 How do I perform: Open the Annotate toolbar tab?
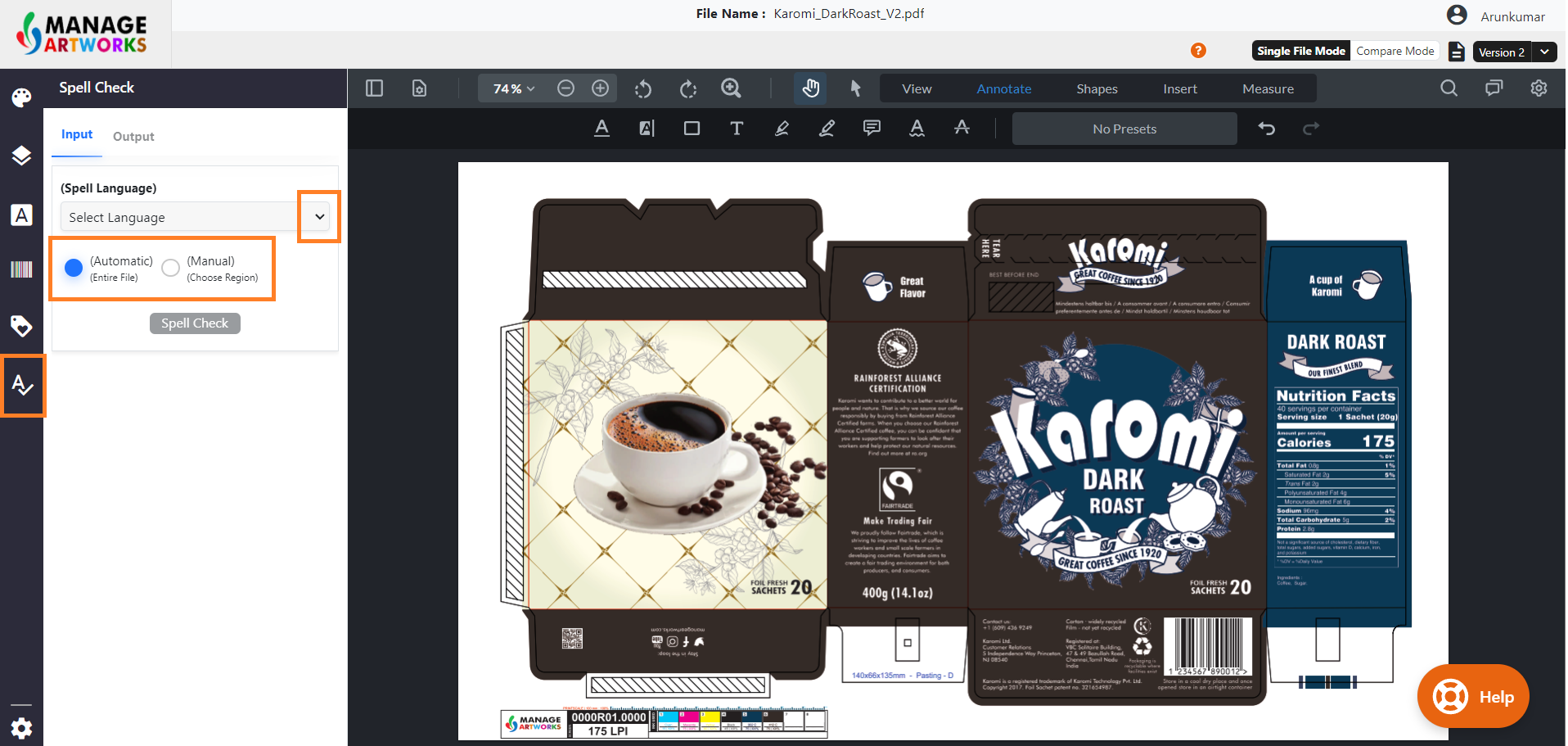coord(1004,88)
